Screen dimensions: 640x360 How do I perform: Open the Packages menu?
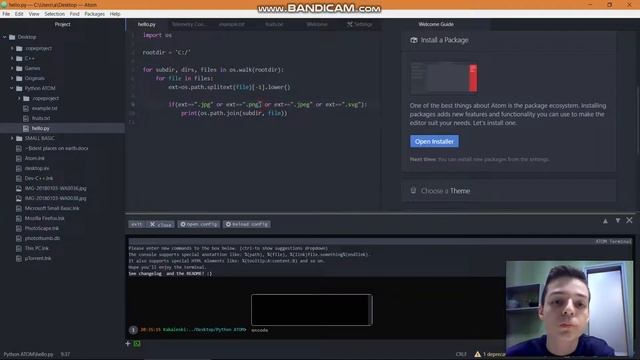tap(94, 14)
